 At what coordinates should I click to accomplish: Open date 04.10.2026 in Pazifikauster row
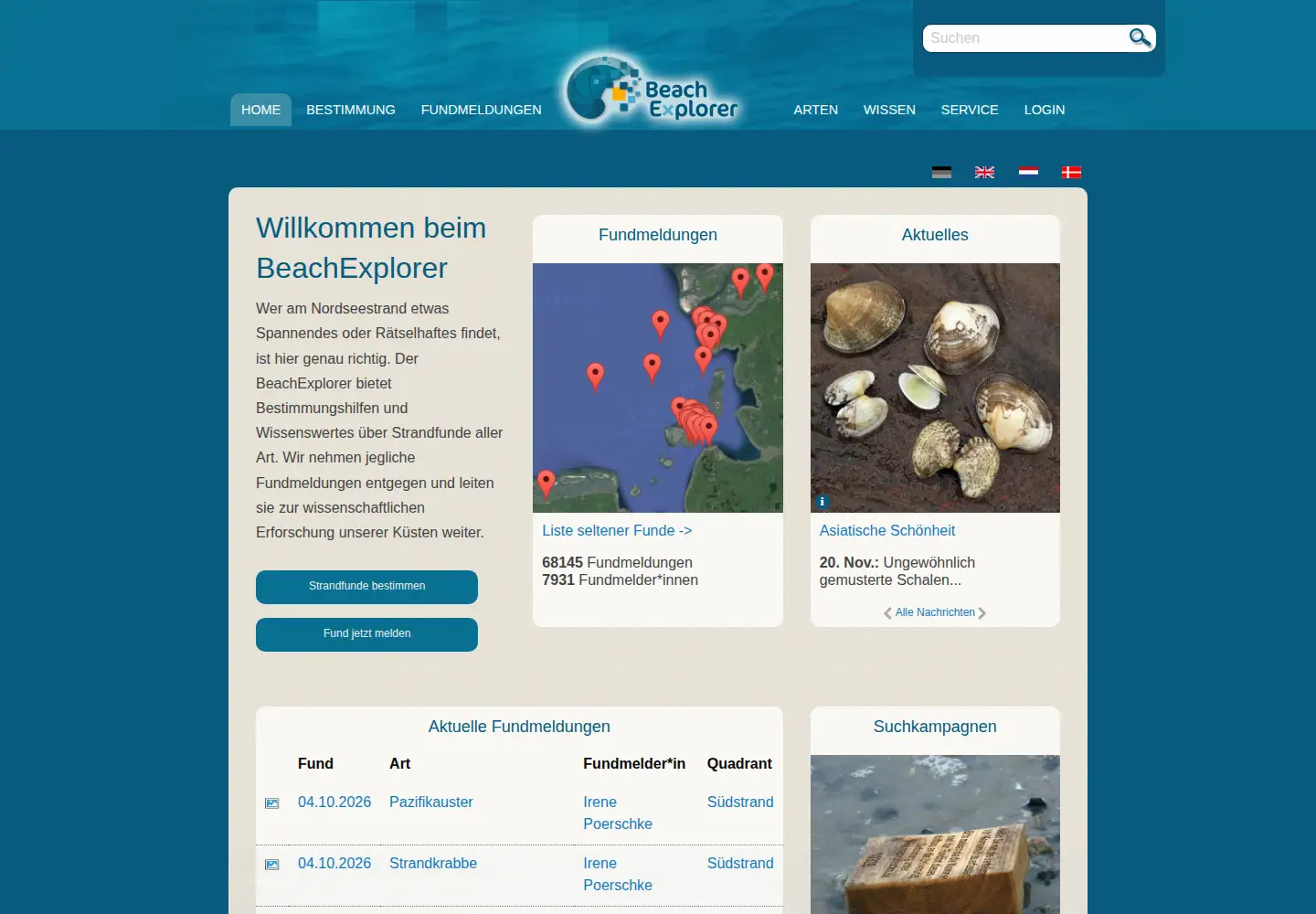tap(334, 802)
